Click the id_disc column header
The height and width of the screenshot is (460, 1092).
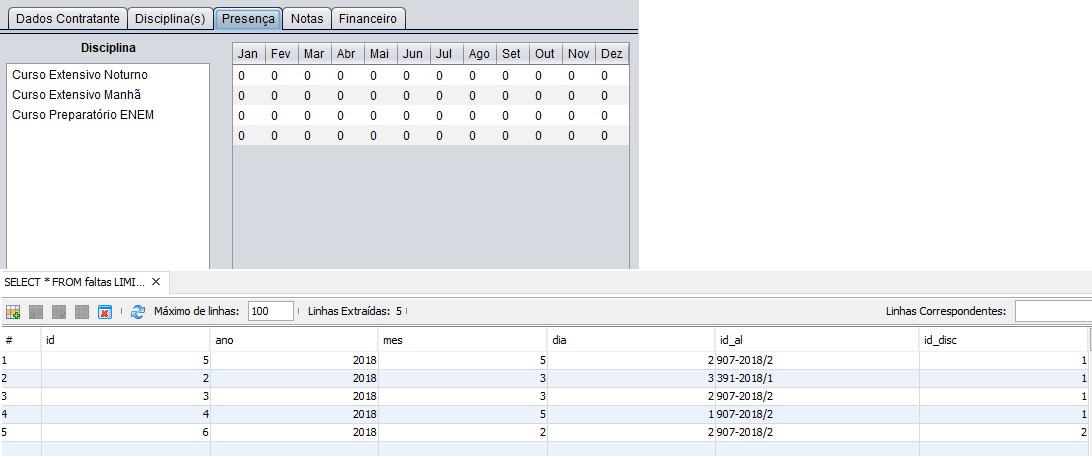coord(1003,340)
